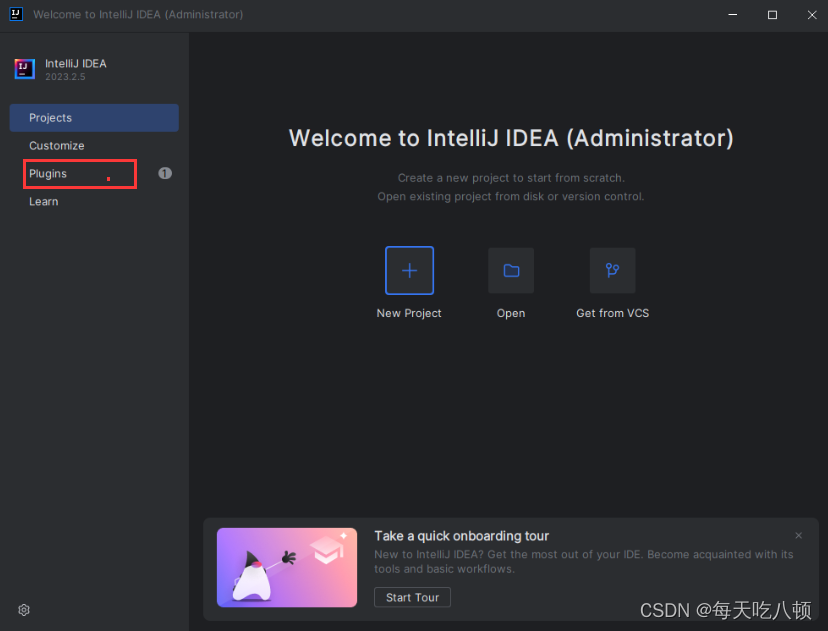Click the IntelliJ icon in title bar
This screenshot has height=631, width=828.
(16, 14)
